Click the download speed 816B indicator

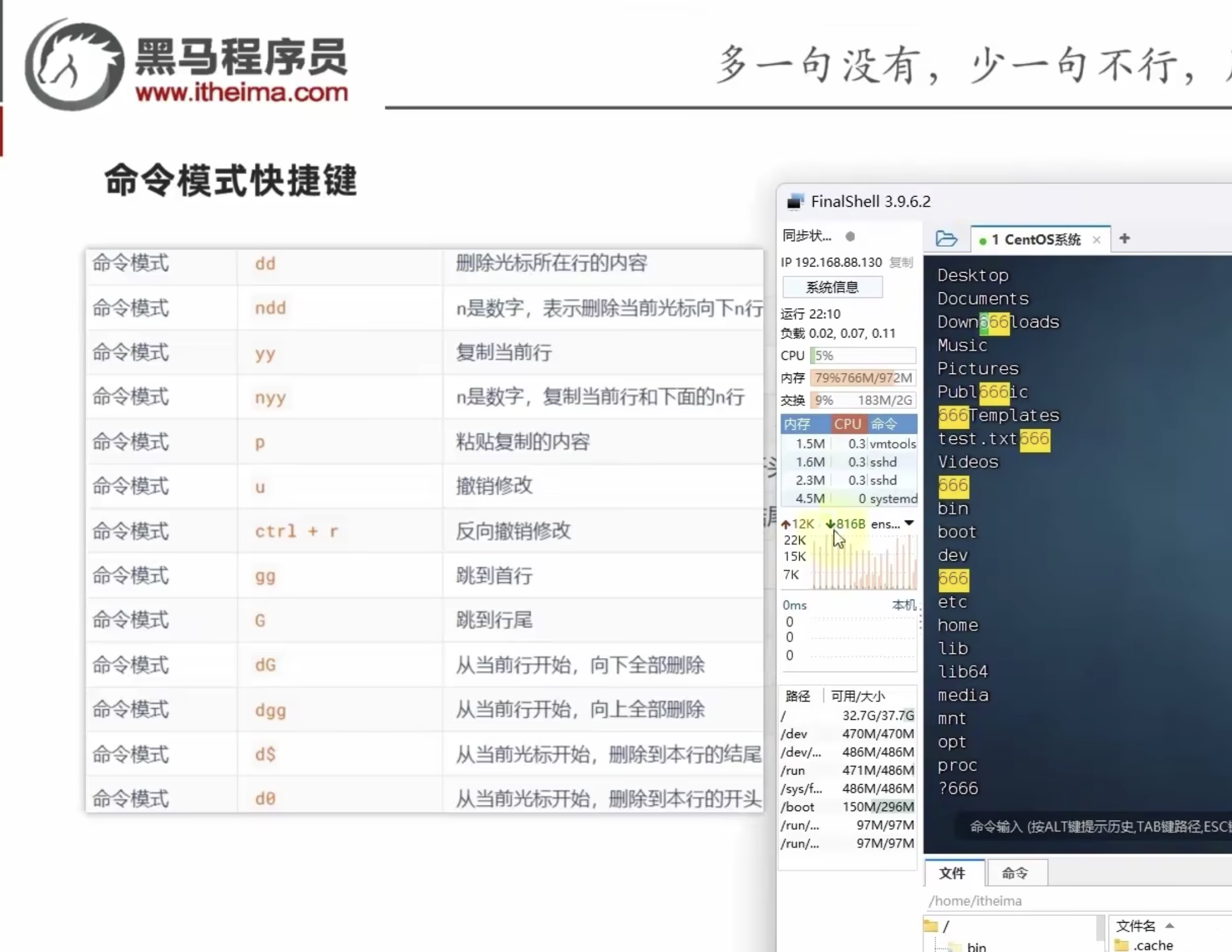[x=845, y=524]
